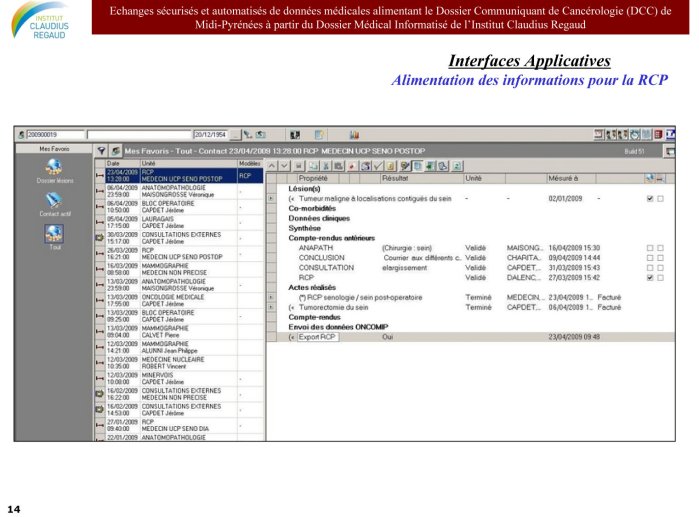Viewport: 699px width, 517px height.
Task: Open Contact actif from the sidebar
Action: (54, 205)
